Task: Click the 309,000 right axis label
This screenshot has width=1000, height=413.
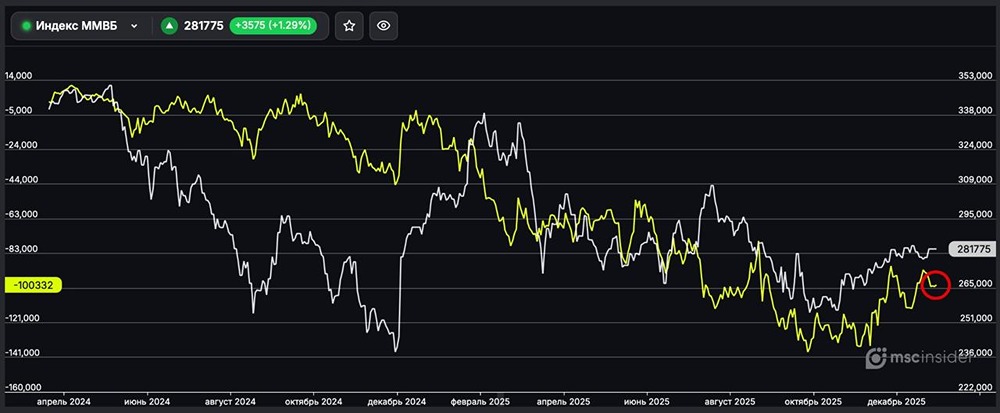Action: (x=974, y=180)
